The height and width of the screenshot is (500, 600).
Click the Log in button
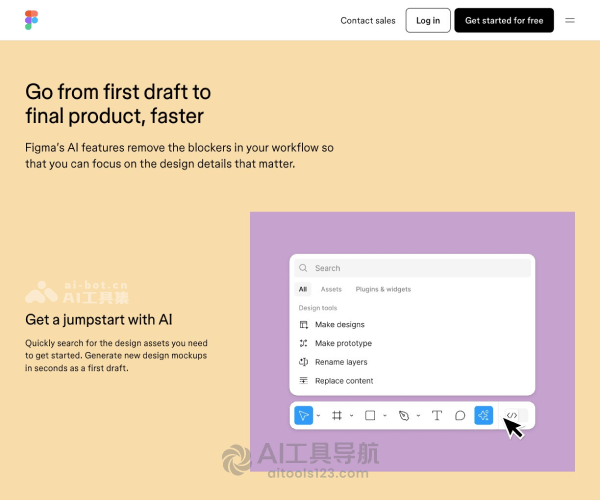(x=428, y=20)
